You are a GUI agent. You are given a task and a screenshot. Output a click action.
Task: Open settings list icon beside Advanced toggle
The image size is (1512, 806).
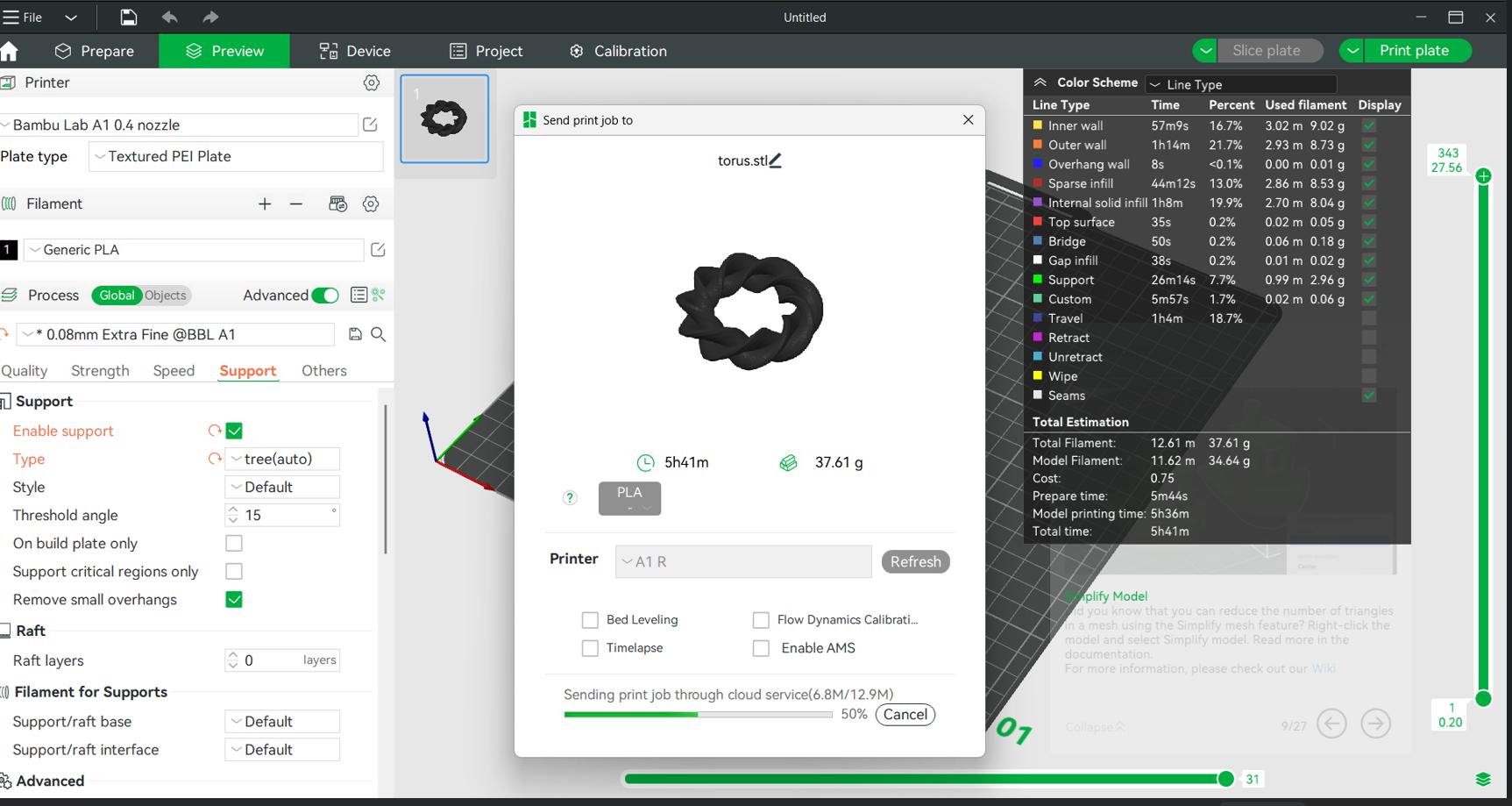[358, 295]
